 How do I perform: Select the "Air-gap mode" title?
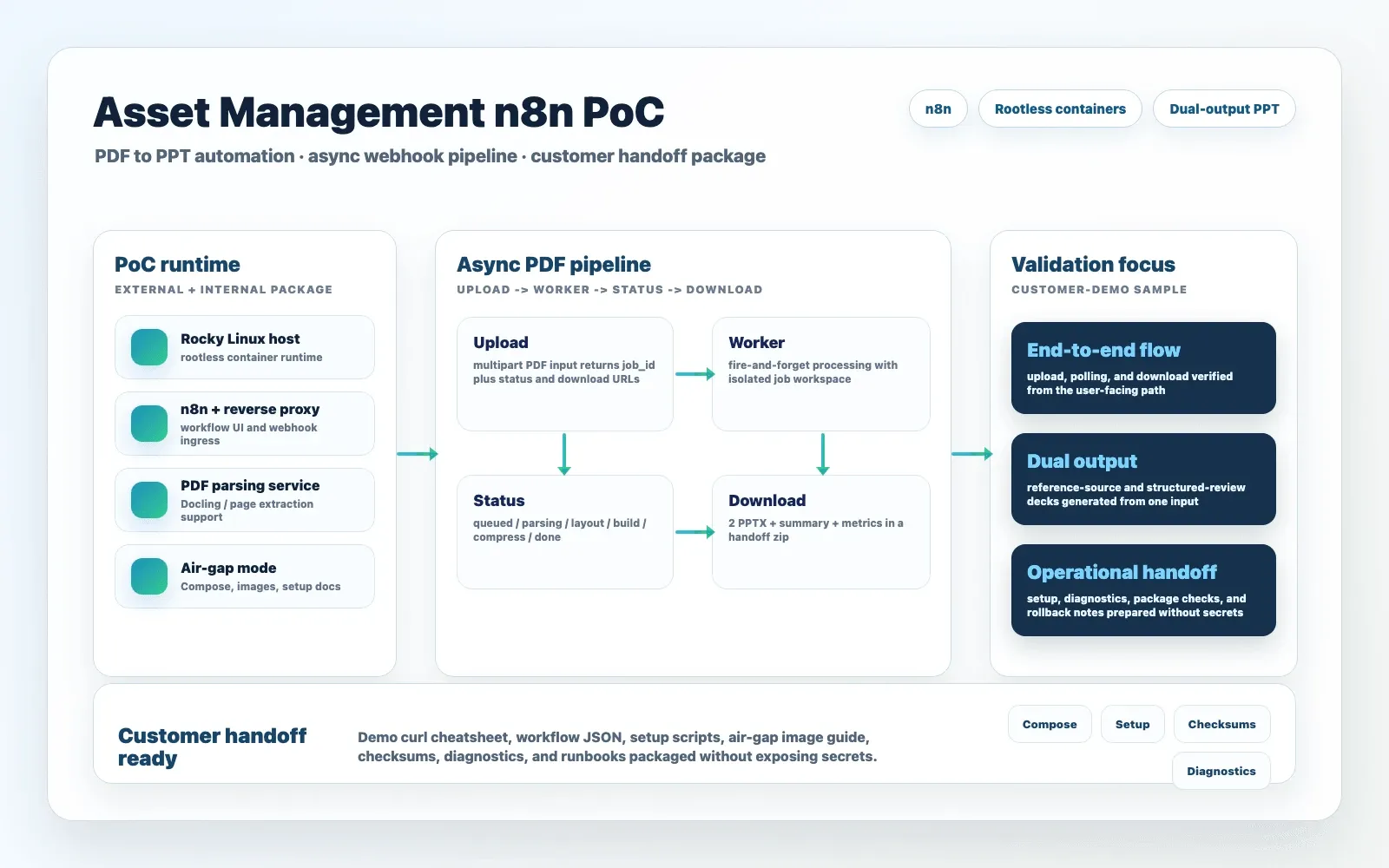tap(228, 568)
